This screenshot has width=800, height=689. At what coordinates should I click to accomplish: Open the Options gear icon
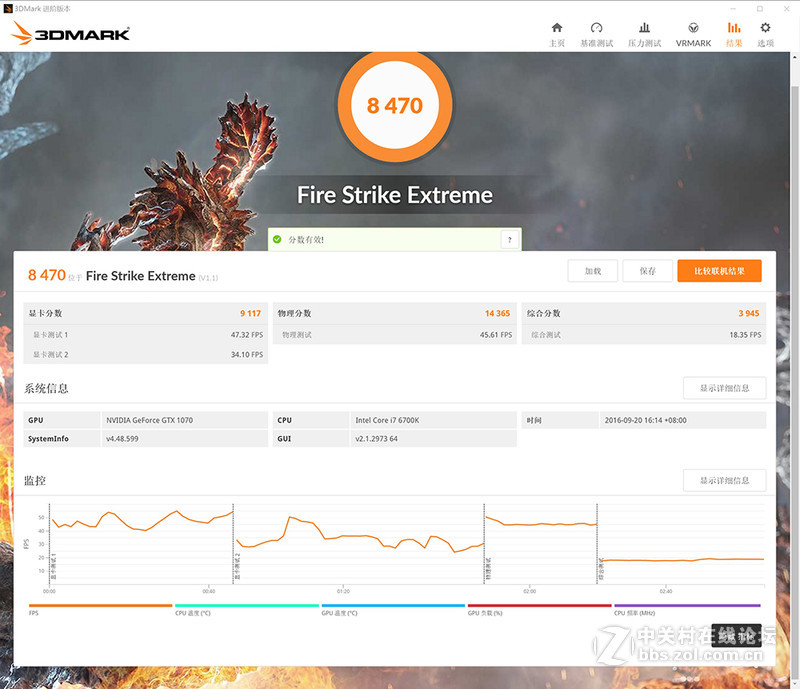click(765, 28)
